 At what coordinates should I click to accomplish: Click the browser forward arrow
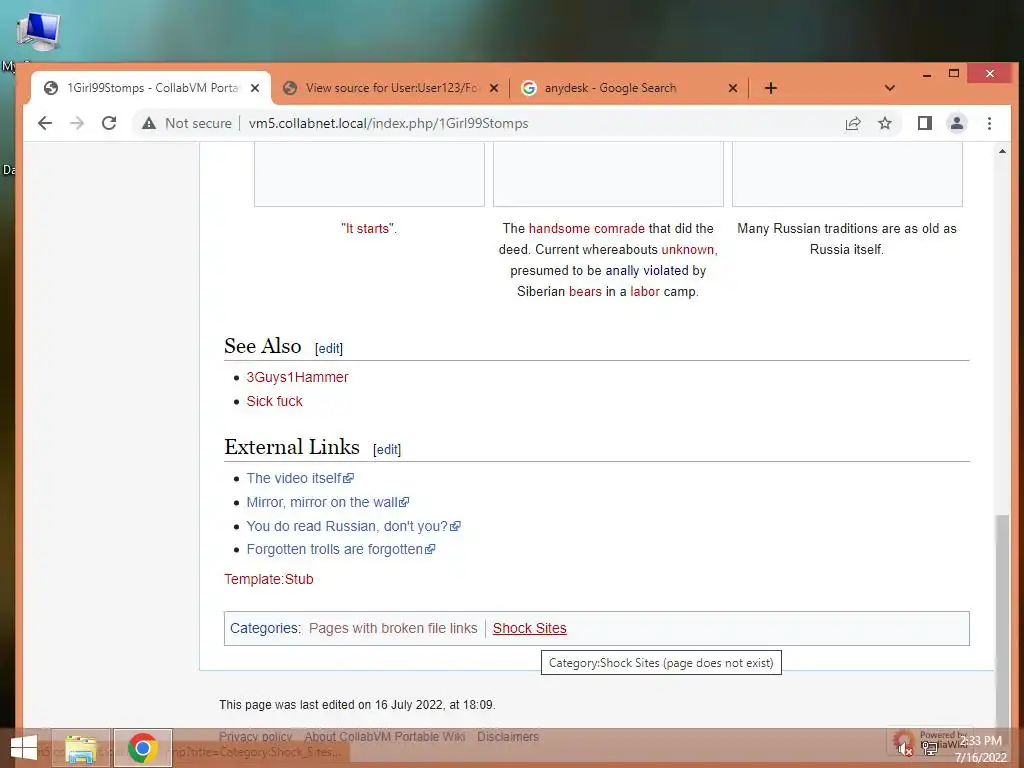77,123
